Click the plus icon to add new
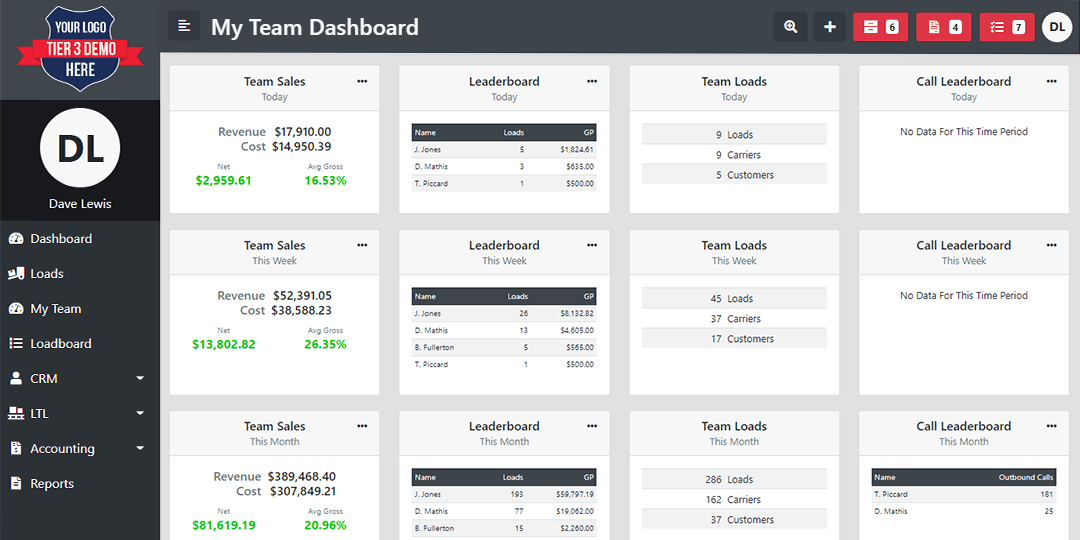 pyautogui.click(x=830, y=27)
